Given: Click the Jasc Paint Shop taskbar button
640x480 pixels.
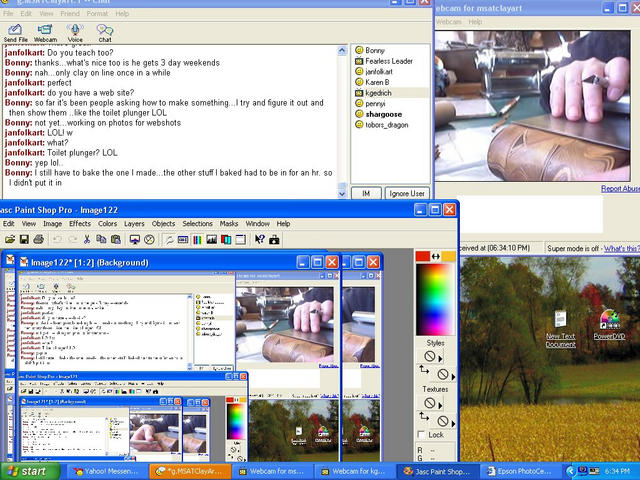Looking at the screenshot, I should click(x=437, y=471).
